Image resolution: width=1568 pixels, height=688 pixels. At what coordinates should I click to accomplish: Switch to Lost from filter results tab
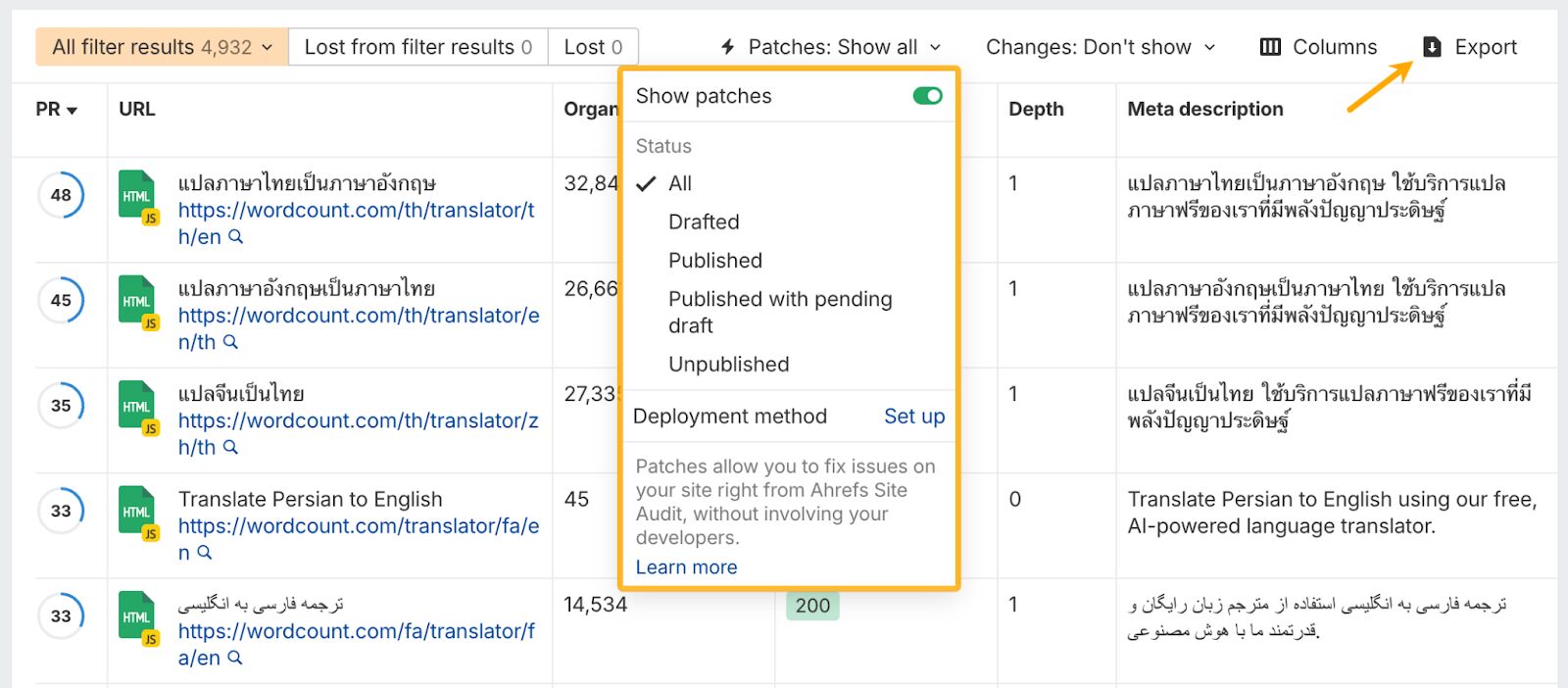(x=417, y=47)
